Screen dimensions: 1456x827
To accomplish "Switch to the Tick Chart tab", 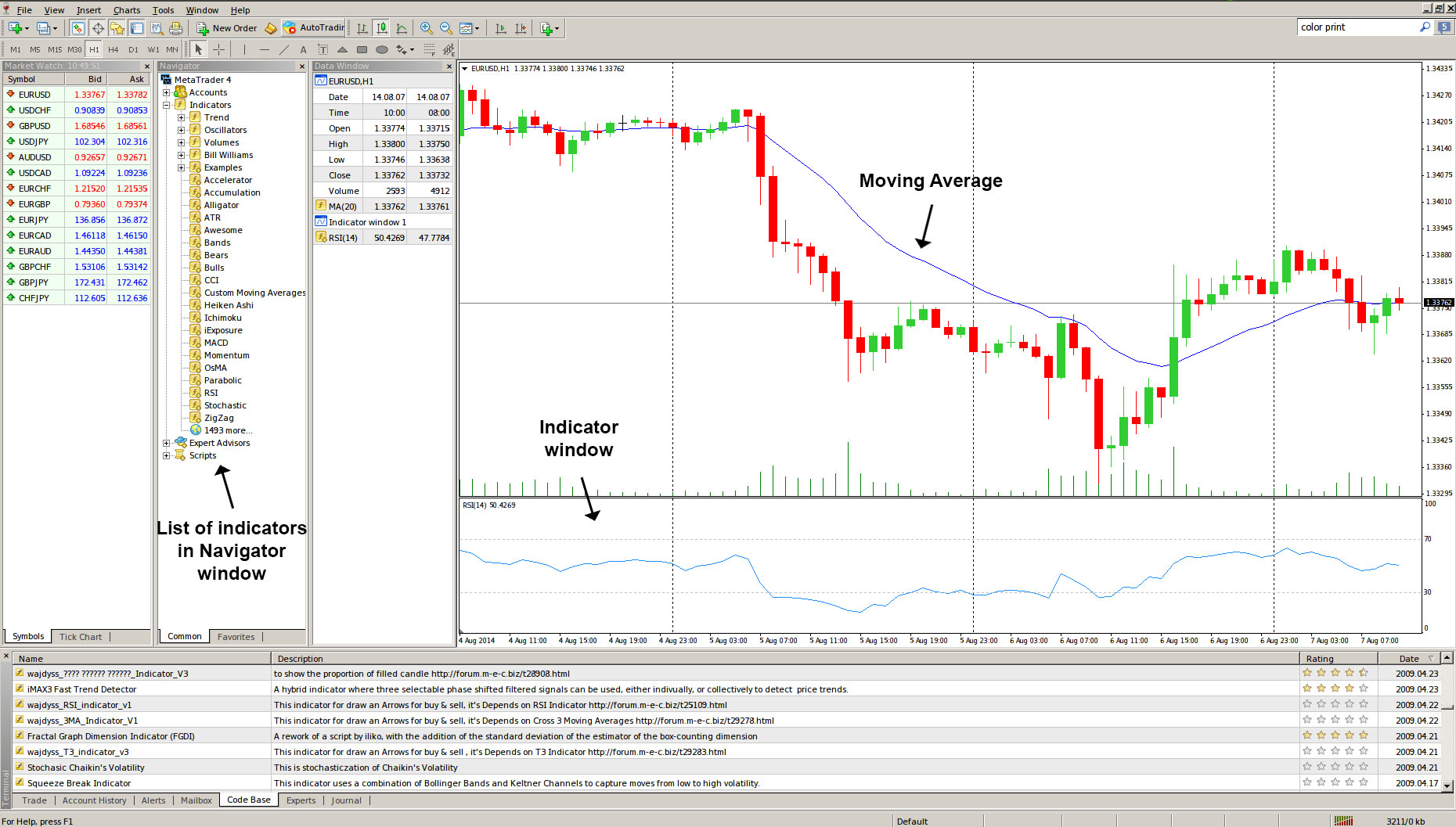I will [x=81, y=637].
